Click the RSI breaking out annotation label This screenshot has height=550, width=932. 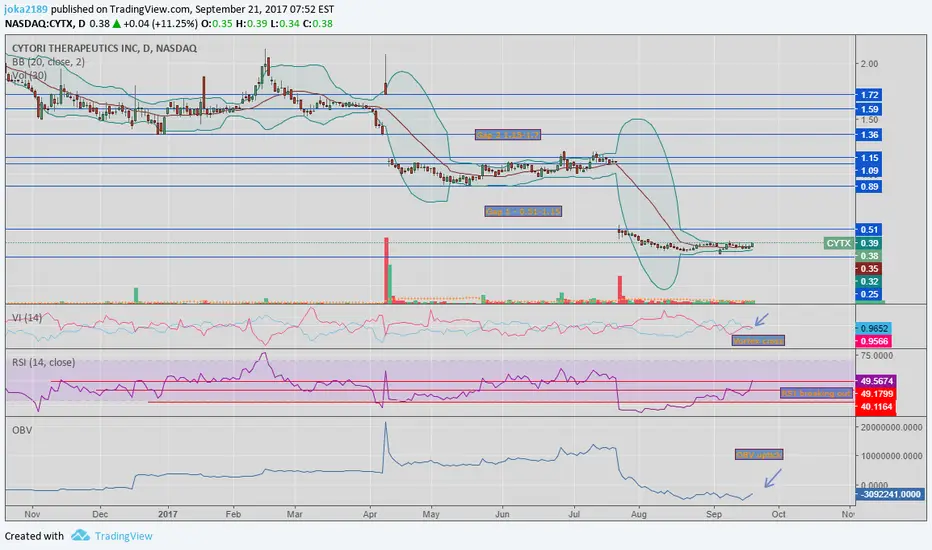click(816, 394)
